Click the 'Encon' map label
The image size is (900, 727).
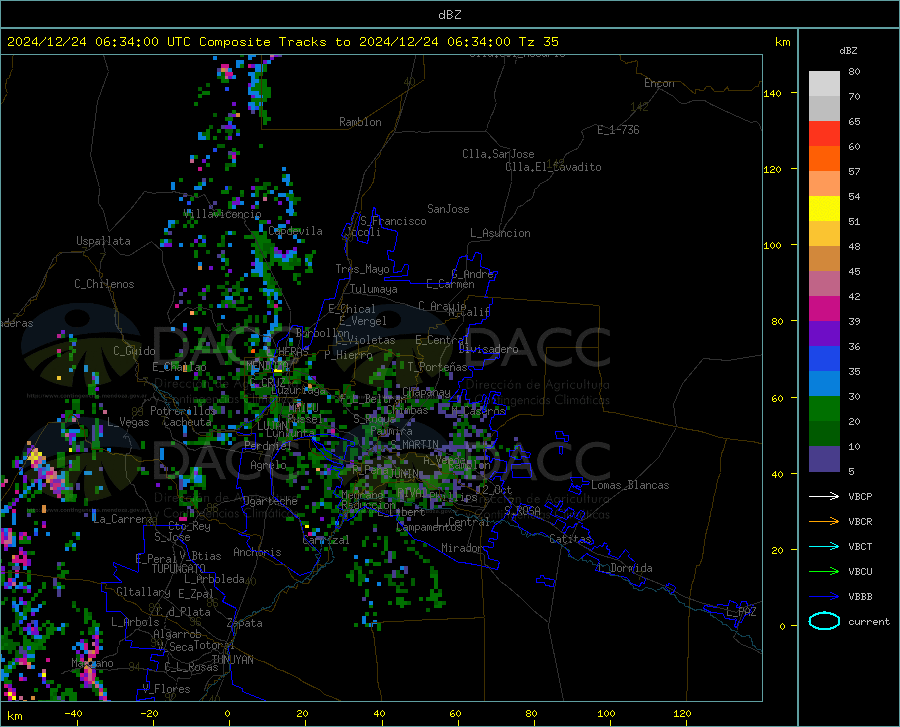(x=659, y=83)
